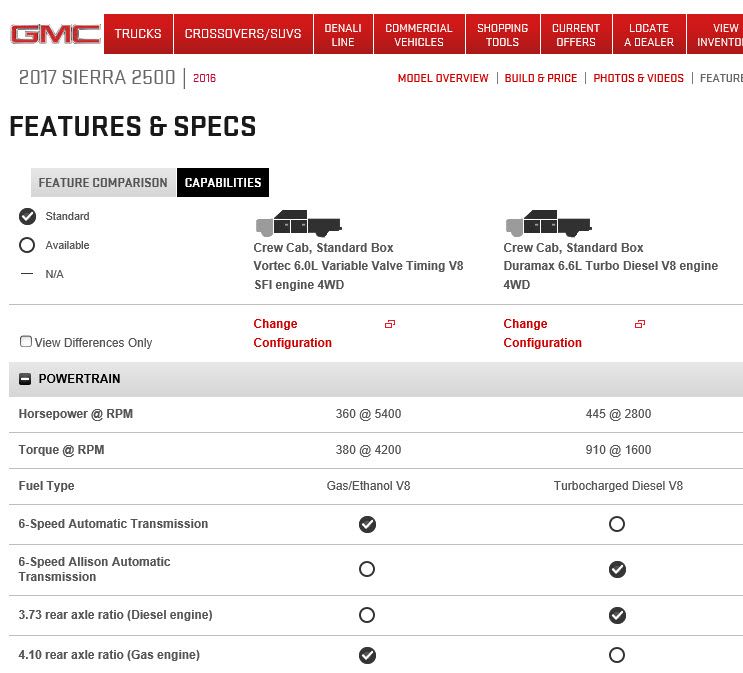Screen dimensions: 743x673
Task: Click Change Configuration for the diesel truck
Action: [543, 333]
